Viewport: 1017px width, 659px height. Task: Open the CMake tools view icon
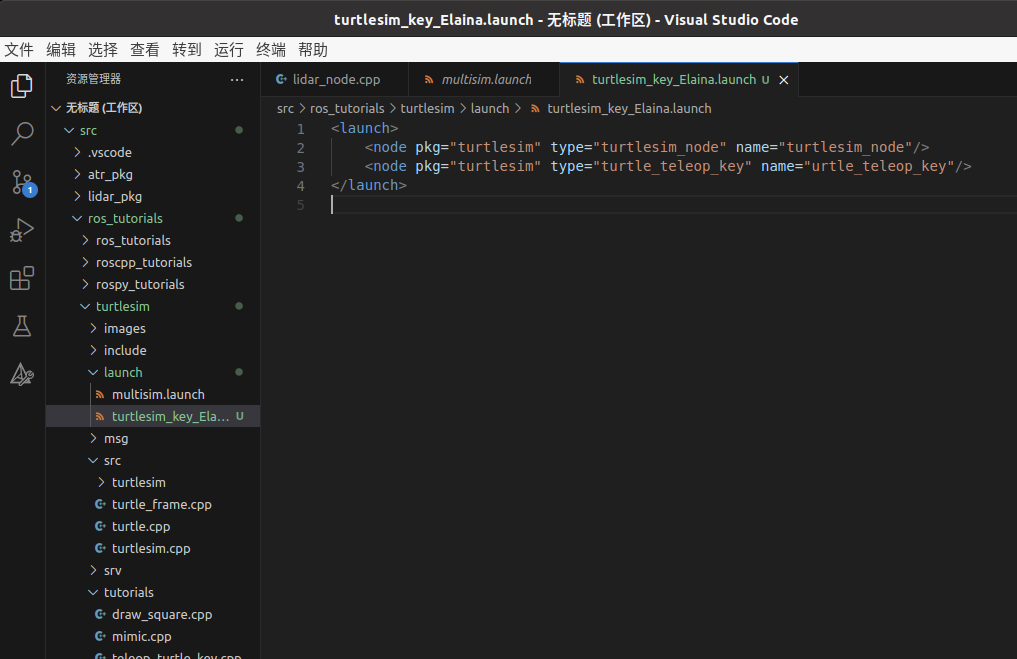tap(22, 374)
